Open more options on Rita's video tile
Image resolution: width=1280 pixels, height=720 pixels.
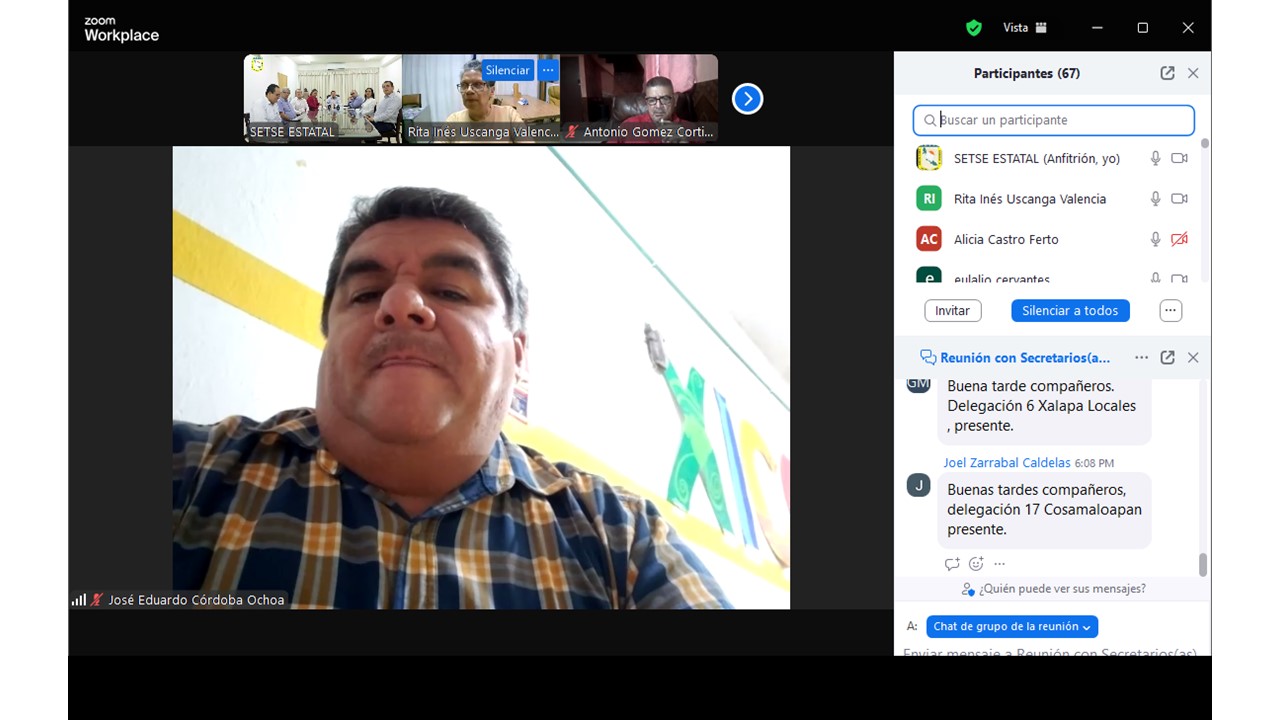(x=547, y=70)
